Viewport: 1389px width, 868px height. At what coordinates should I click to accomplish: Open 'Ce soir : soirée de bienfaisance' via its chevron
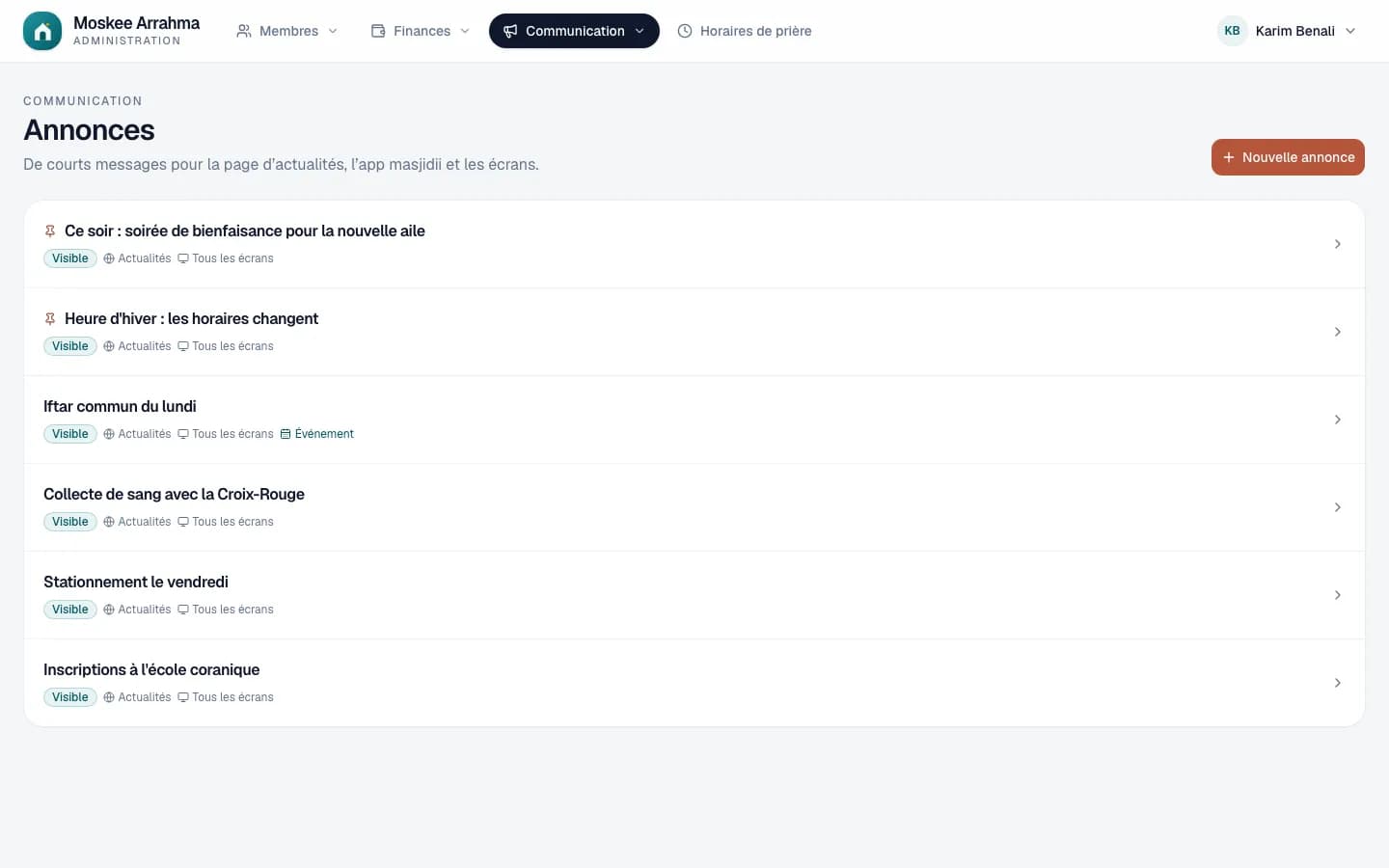[x=1338, y=244]
